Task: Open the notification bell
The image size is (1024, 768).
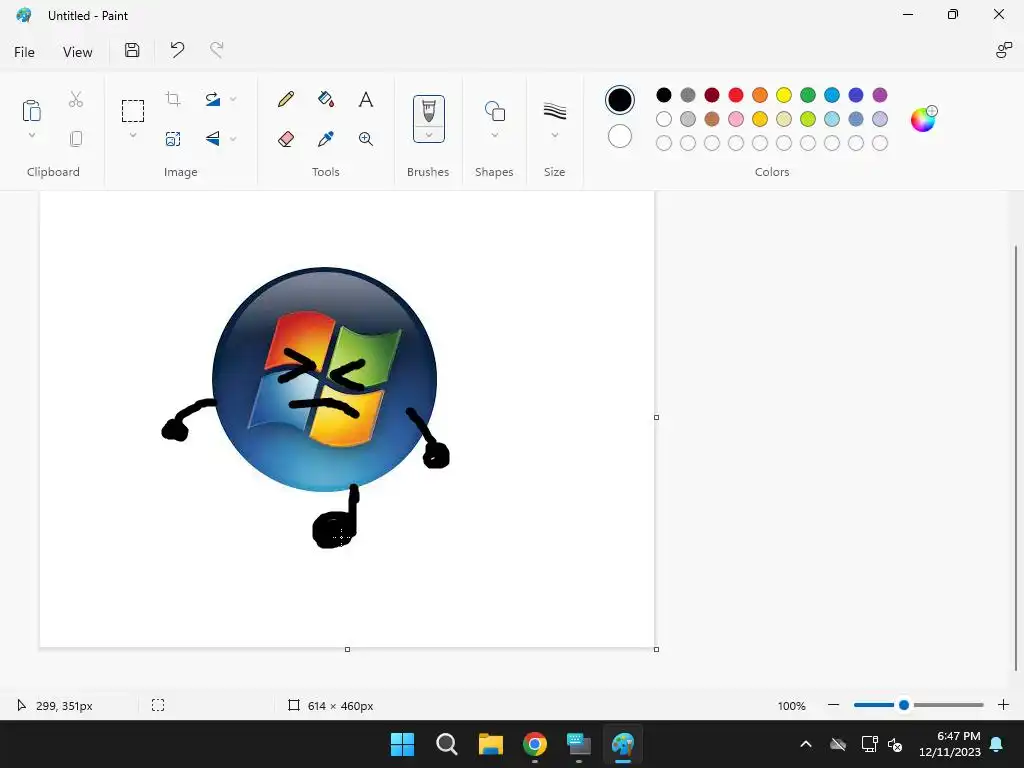Action: point(997,744)
